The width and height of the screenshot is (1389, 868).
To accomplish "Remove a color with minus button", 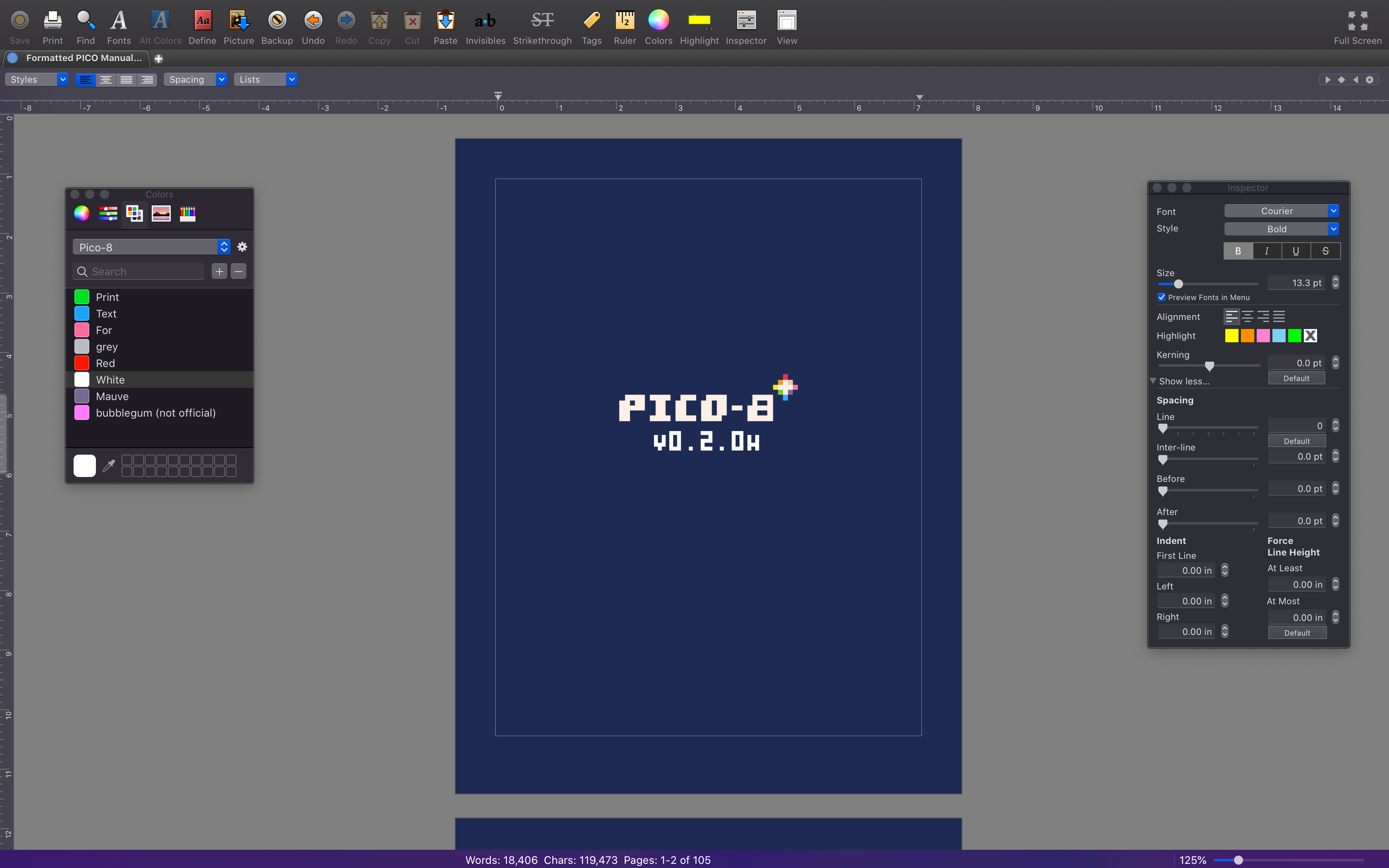I will 239,272.
